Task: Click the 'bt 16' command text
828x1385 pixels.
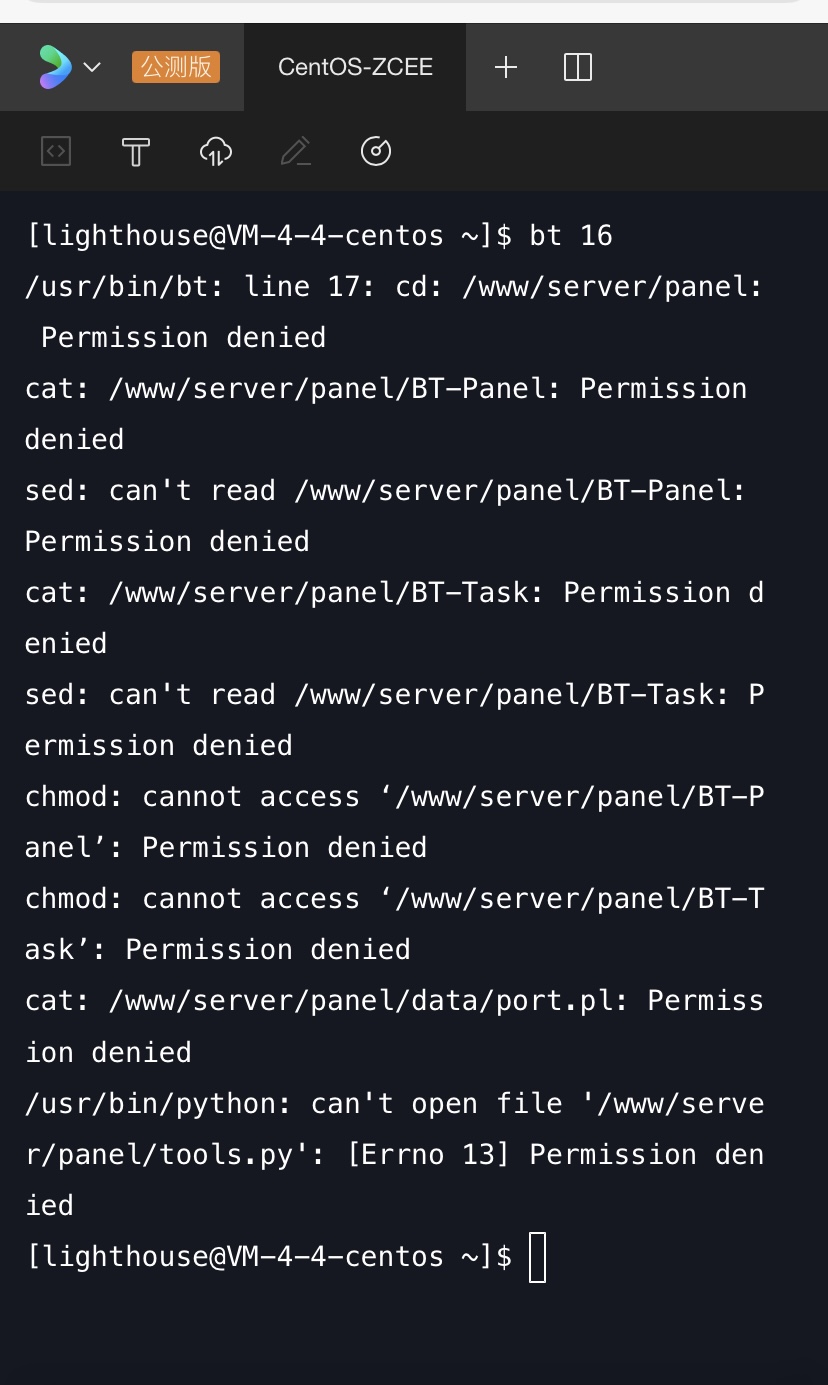Action: pyautogui.click(x=571, y=236)
